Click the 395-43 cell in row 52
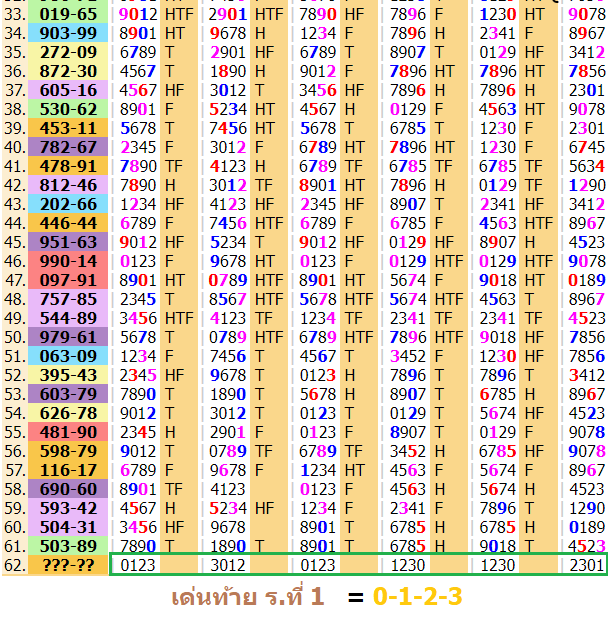This screenshot has width=608, height=626. (68, 375)
